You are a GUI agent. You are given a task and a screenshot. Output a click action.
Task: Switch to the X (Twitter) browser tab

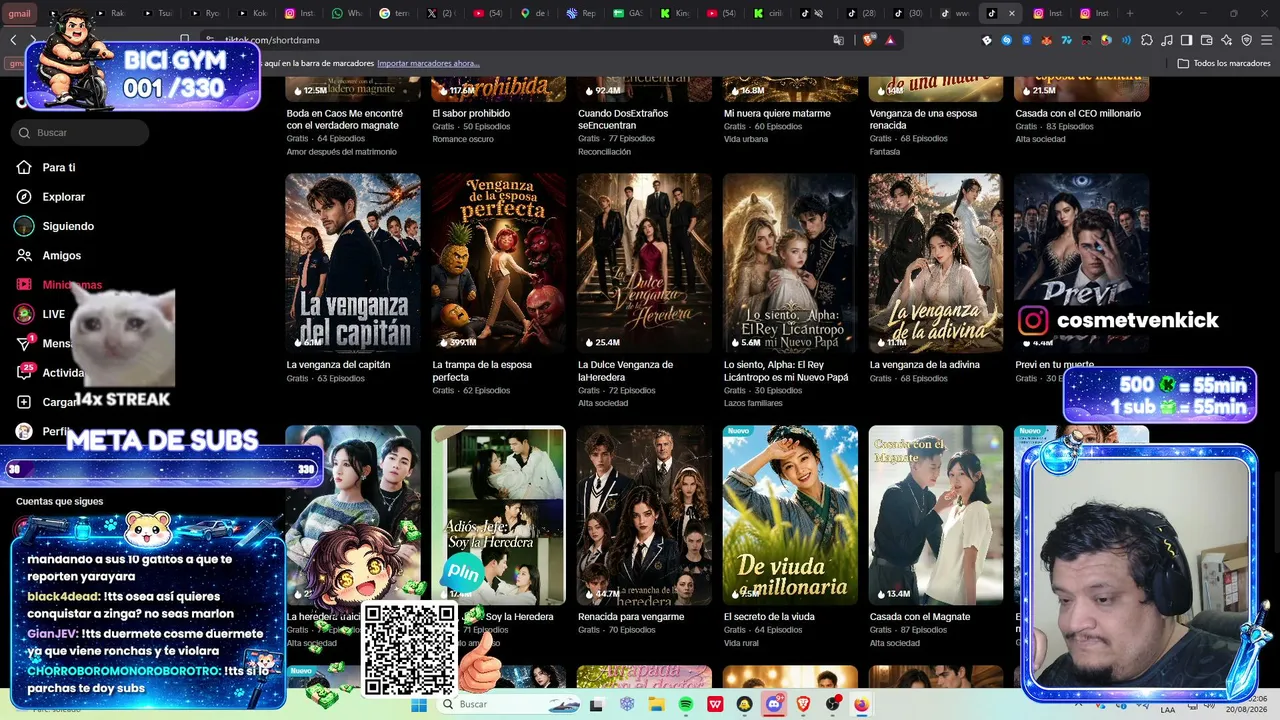click(x=442, y=13)
